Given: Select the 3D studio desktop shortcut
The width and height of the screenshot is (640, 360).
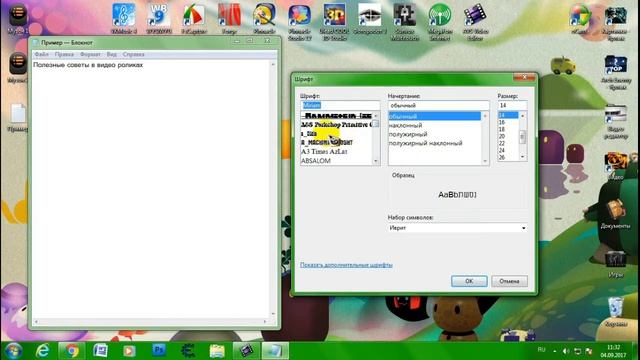Looking at the screenshot, I should pos(334,21).
